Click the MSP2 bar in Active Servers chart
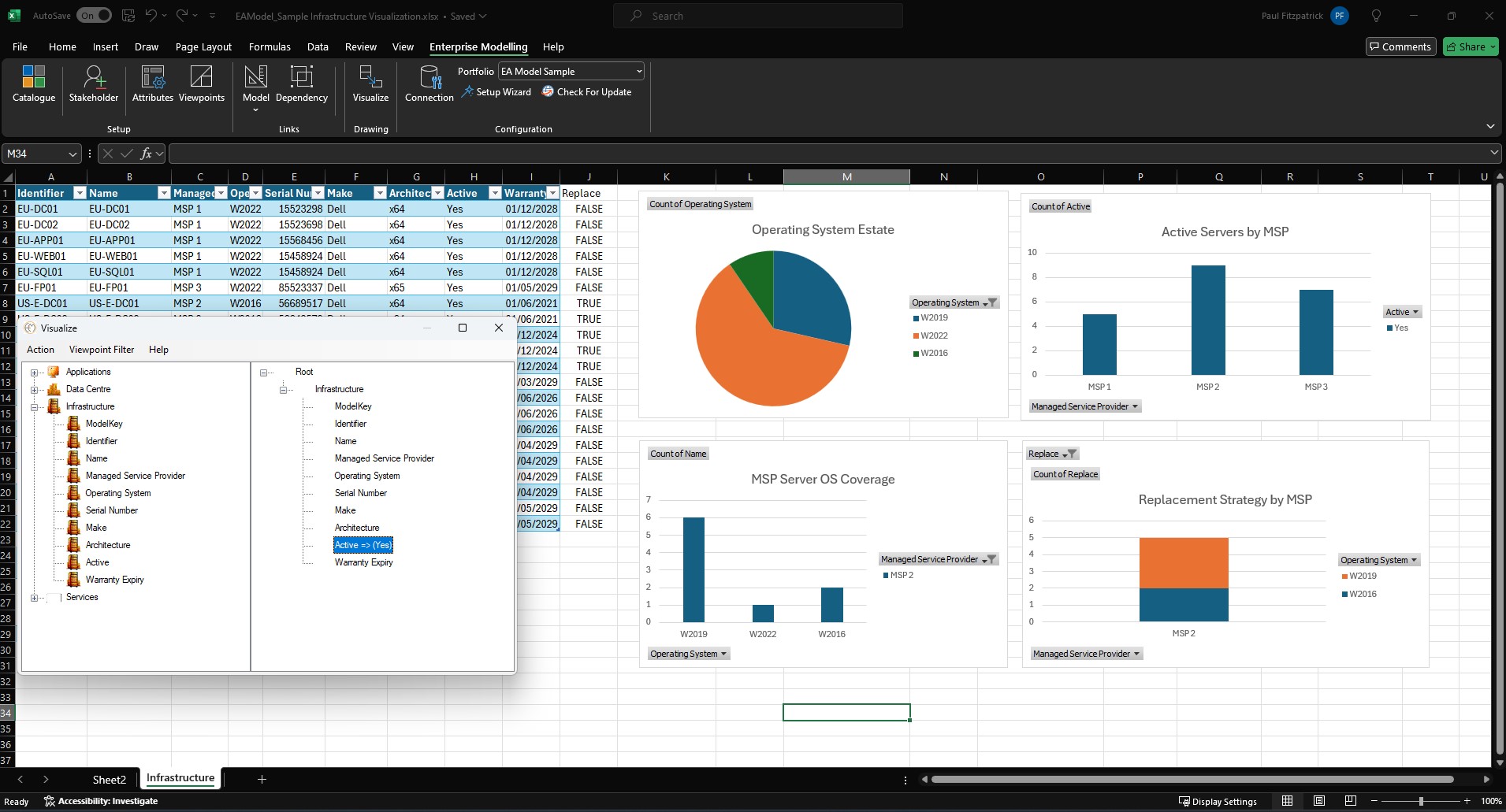1506x812 pixels. click(x=1208, y=320)
